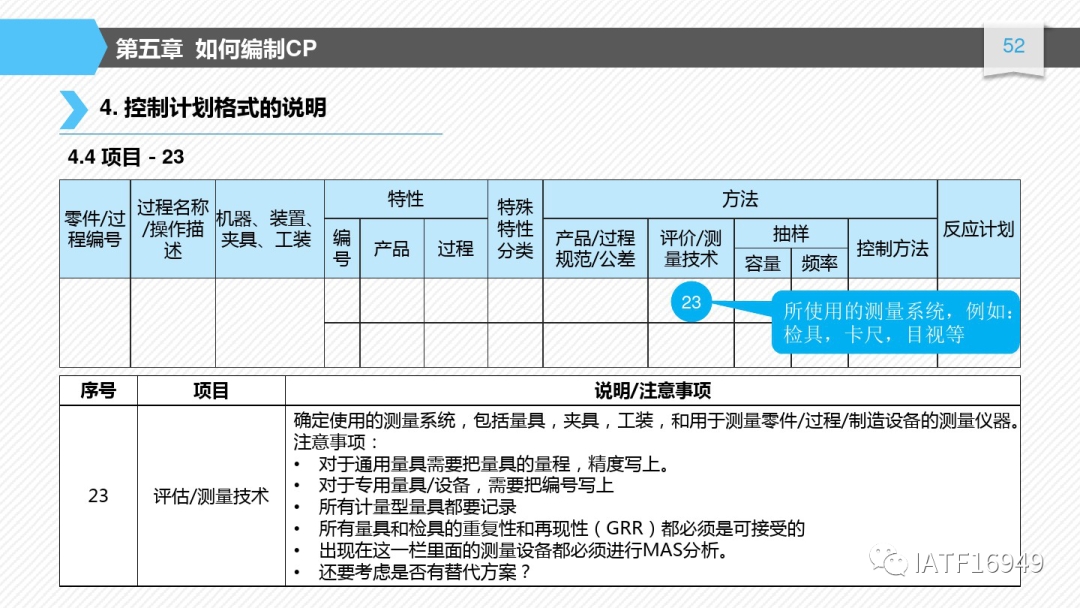Click heading 4. 控制计划格式的说明
This screenshot has width=1080, height=608.
tap(213, 107)
